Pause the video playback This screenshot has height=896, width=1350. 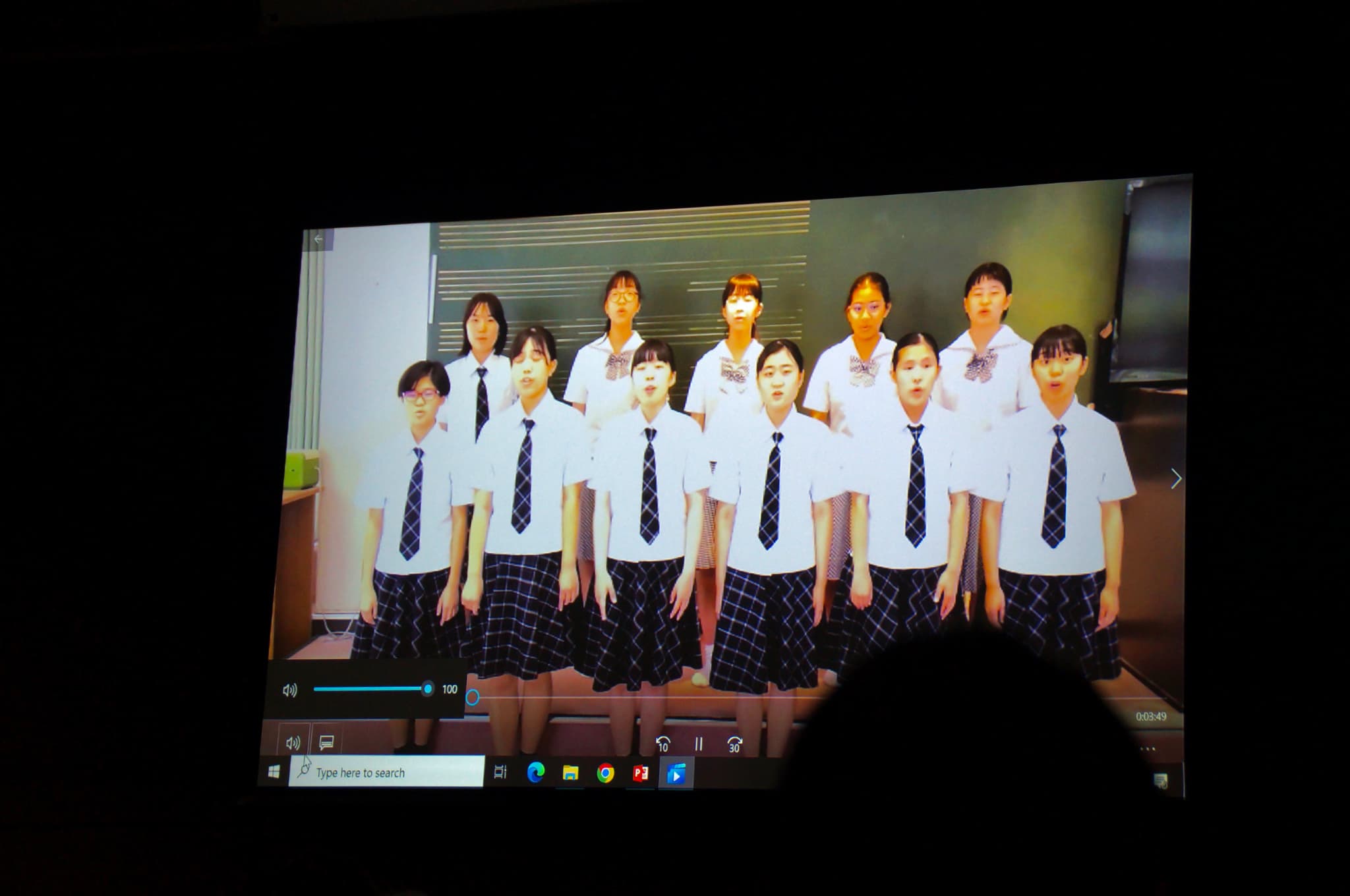tap(699, 744)
